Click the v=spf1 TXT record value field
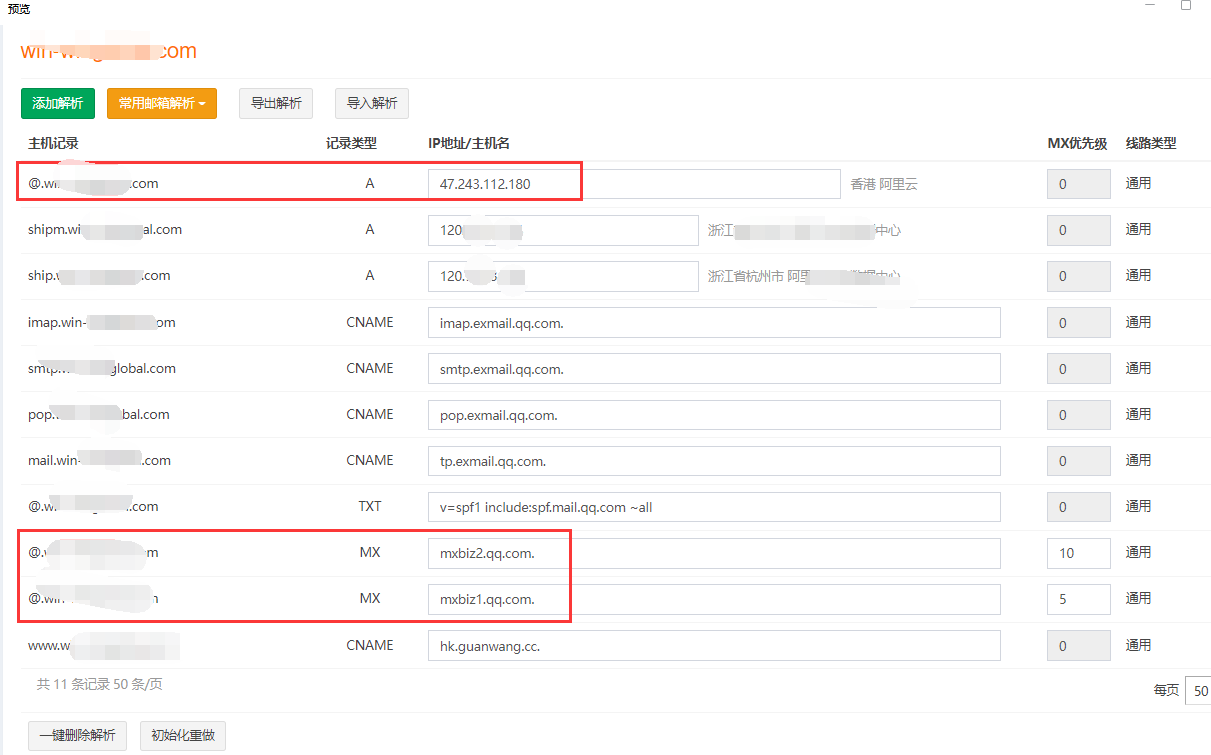Viewport: 1211px width, 755px height. [x=713, y=507]
